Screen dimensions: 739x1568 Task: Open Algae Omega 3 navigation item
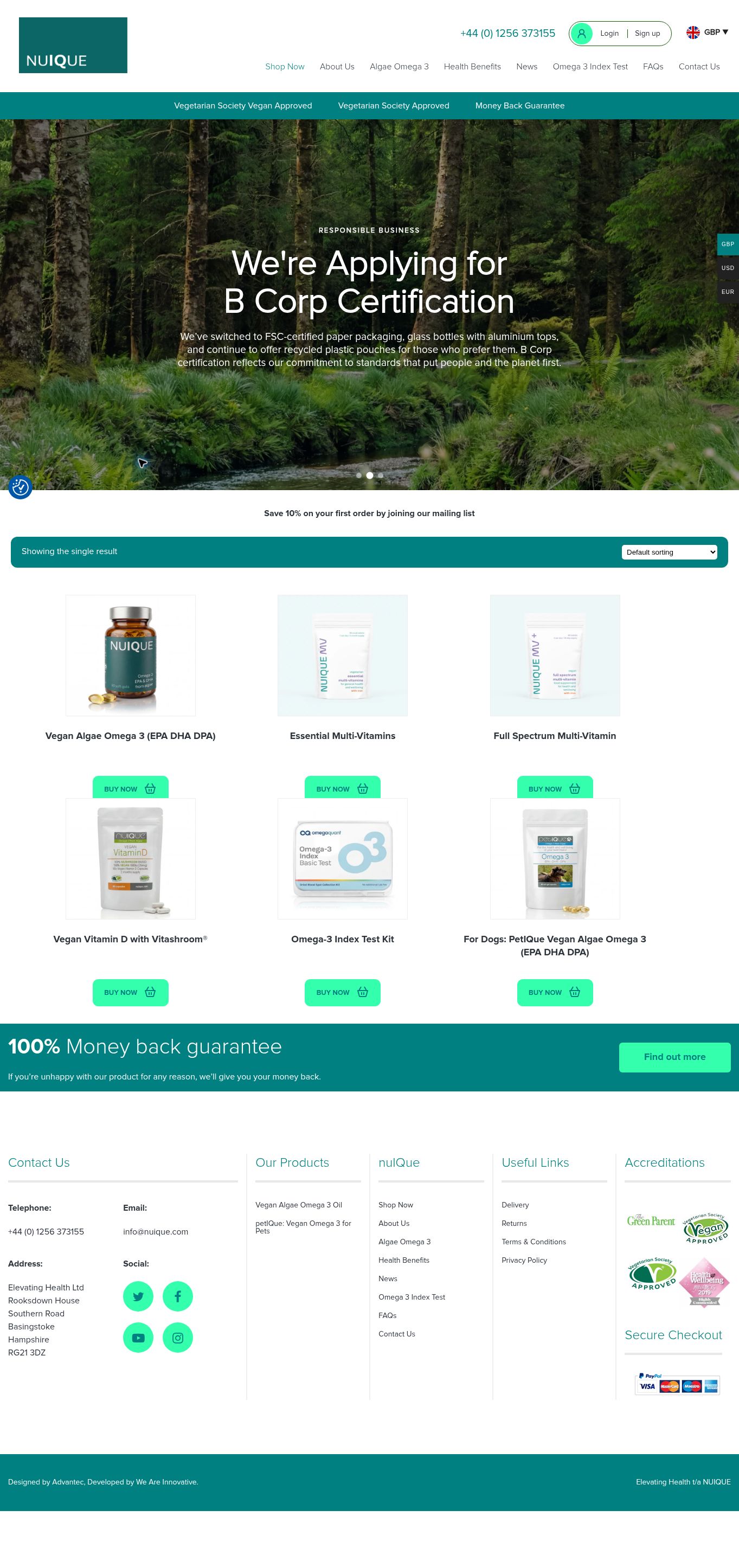coord(400,66)
